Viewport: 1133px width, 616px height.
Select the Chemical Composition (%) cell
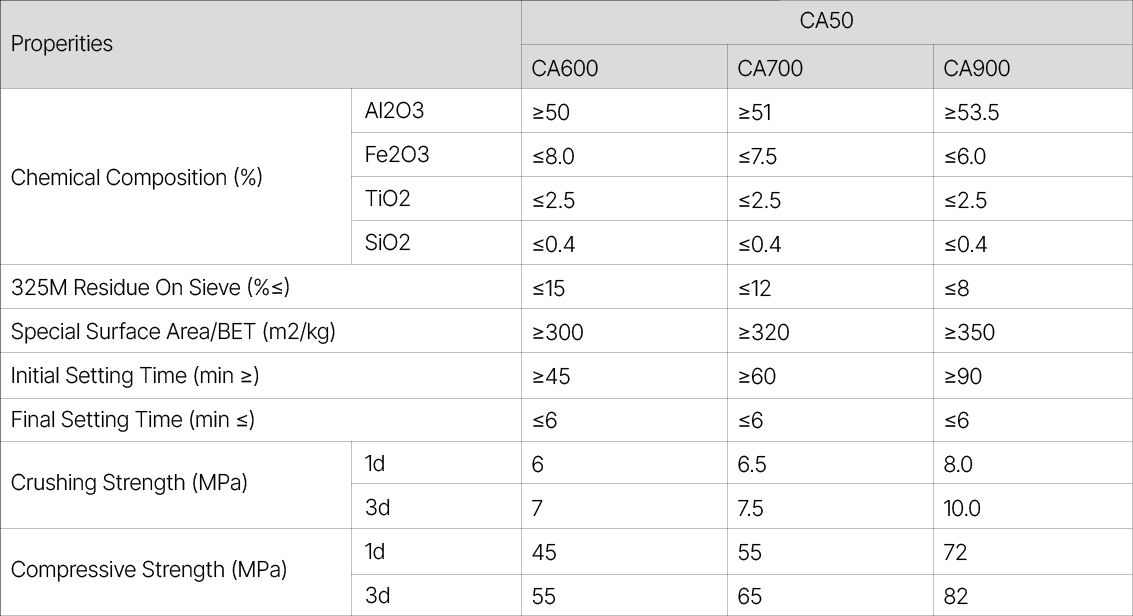tap(137, 178)
